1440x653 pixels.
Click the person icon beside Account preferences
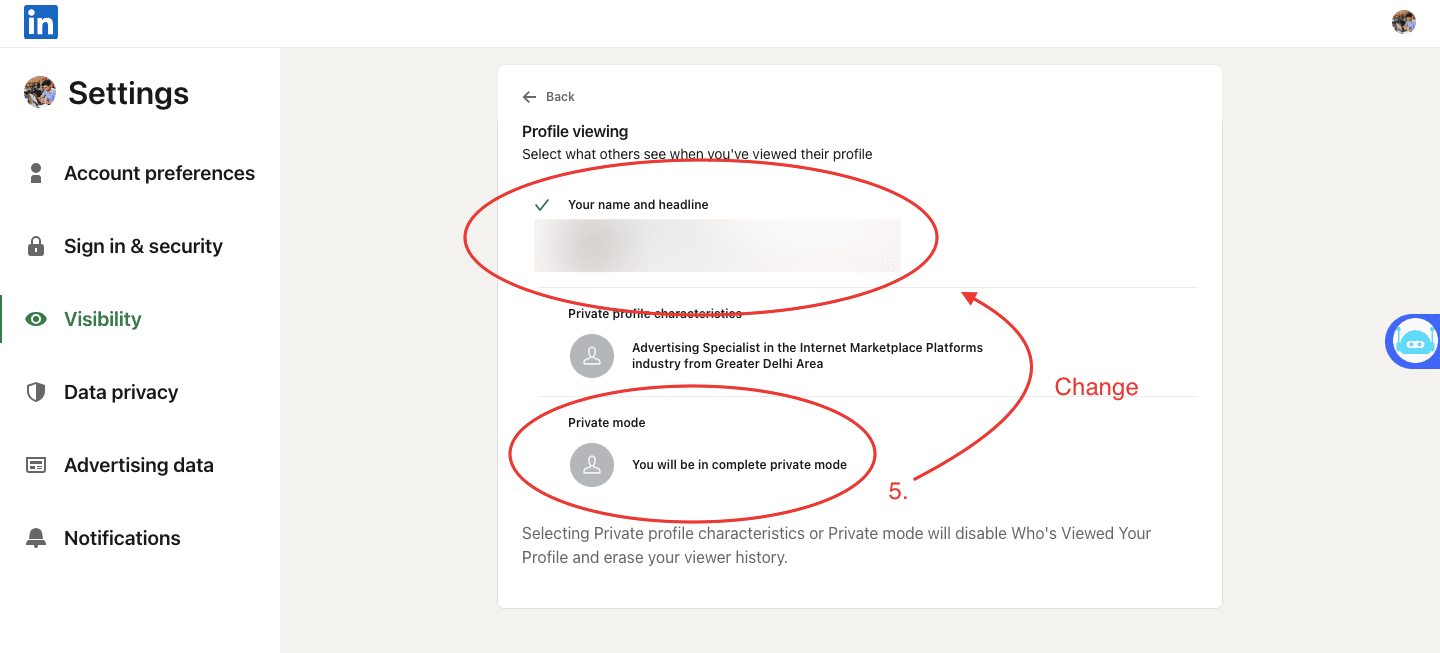[x=36, y=172]
